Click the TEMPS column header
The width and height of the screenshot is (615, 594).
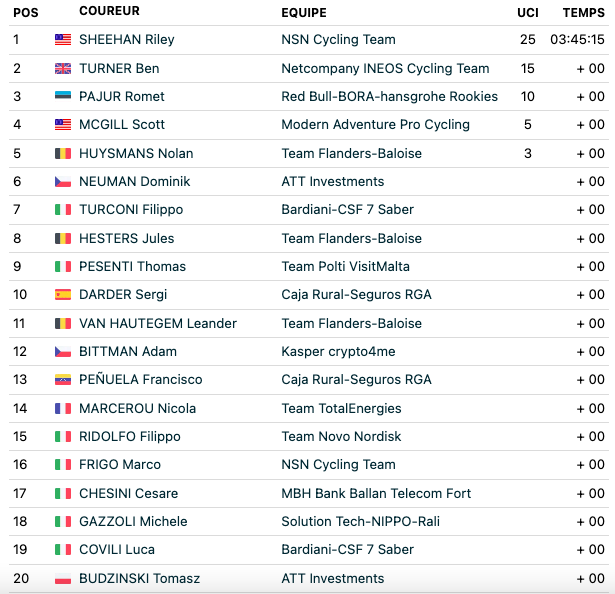(584, 13)
